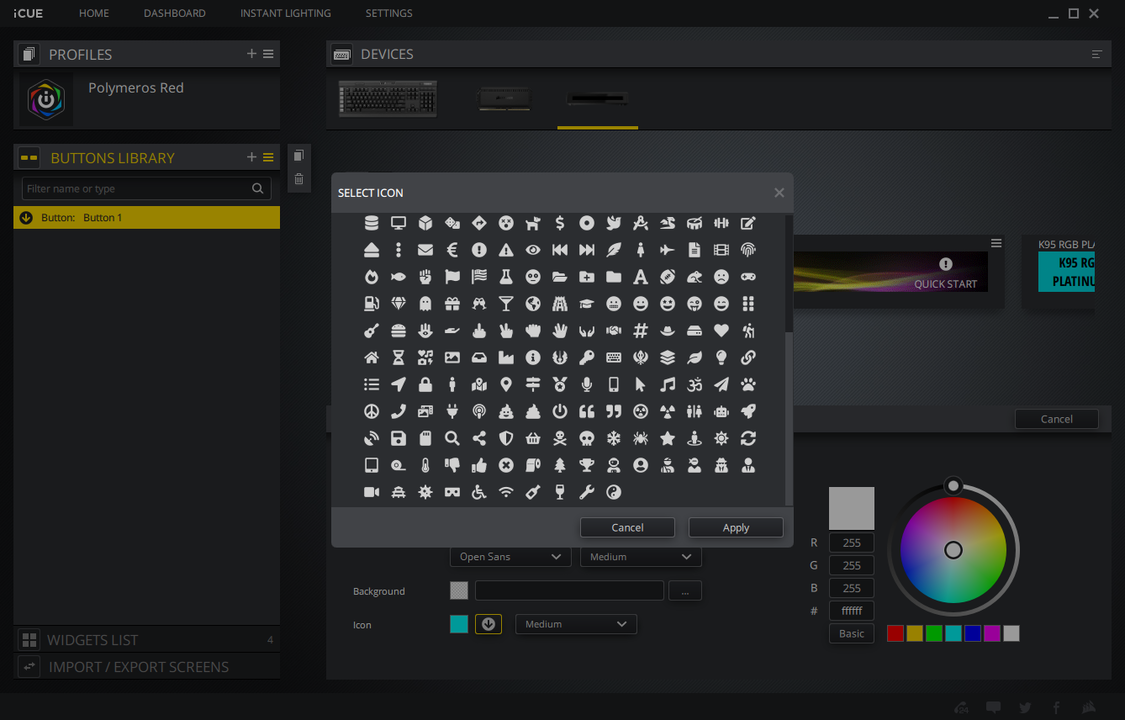Open the Profiles options menu
The width and height of the screenshot is (1125, 720).
pyautogui.click(x=268, y=54)
